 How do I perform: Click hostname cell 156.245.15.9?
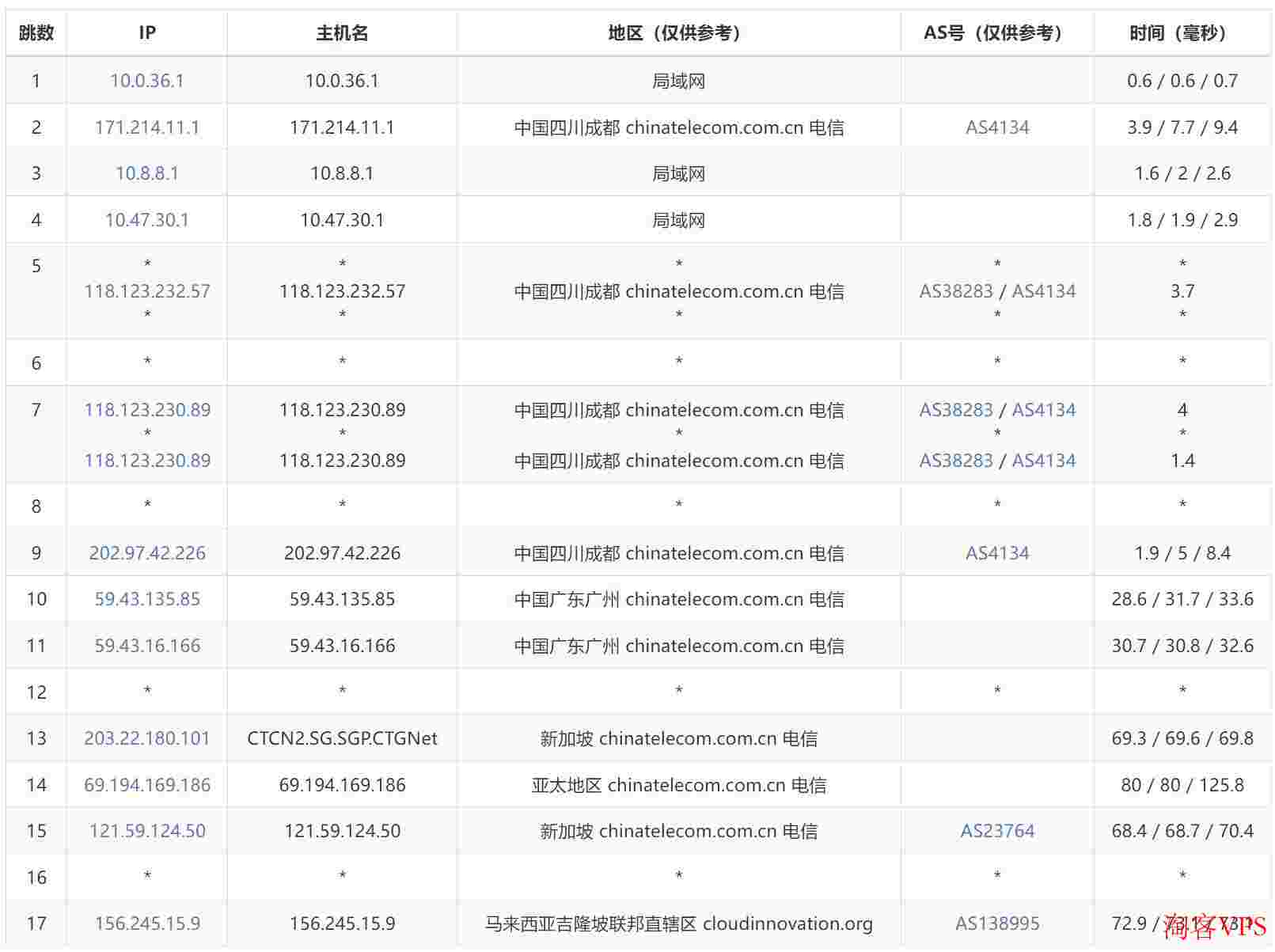pyautogui.click(x=342, y=924)
